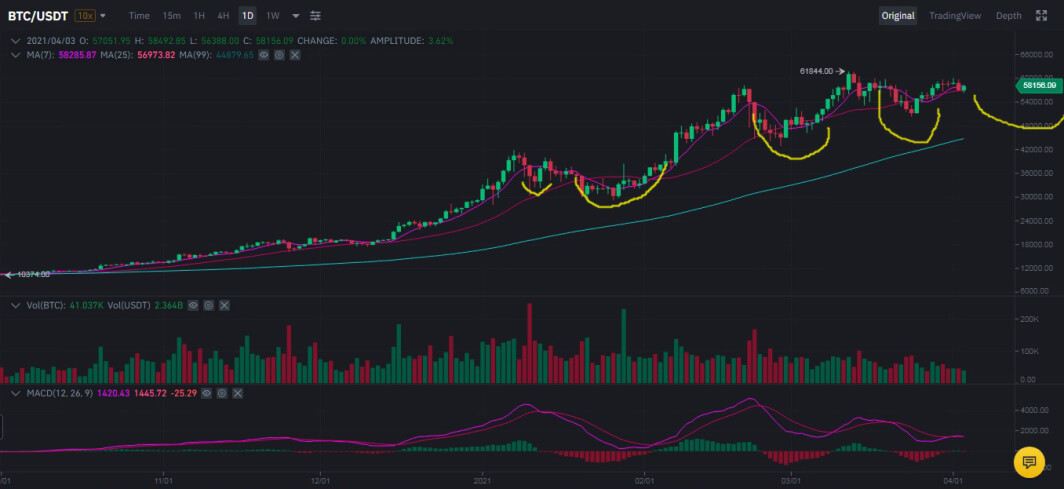
Task: Click the 12/01 date axis label
Action: pyautogui.click(x=319, y=480)
